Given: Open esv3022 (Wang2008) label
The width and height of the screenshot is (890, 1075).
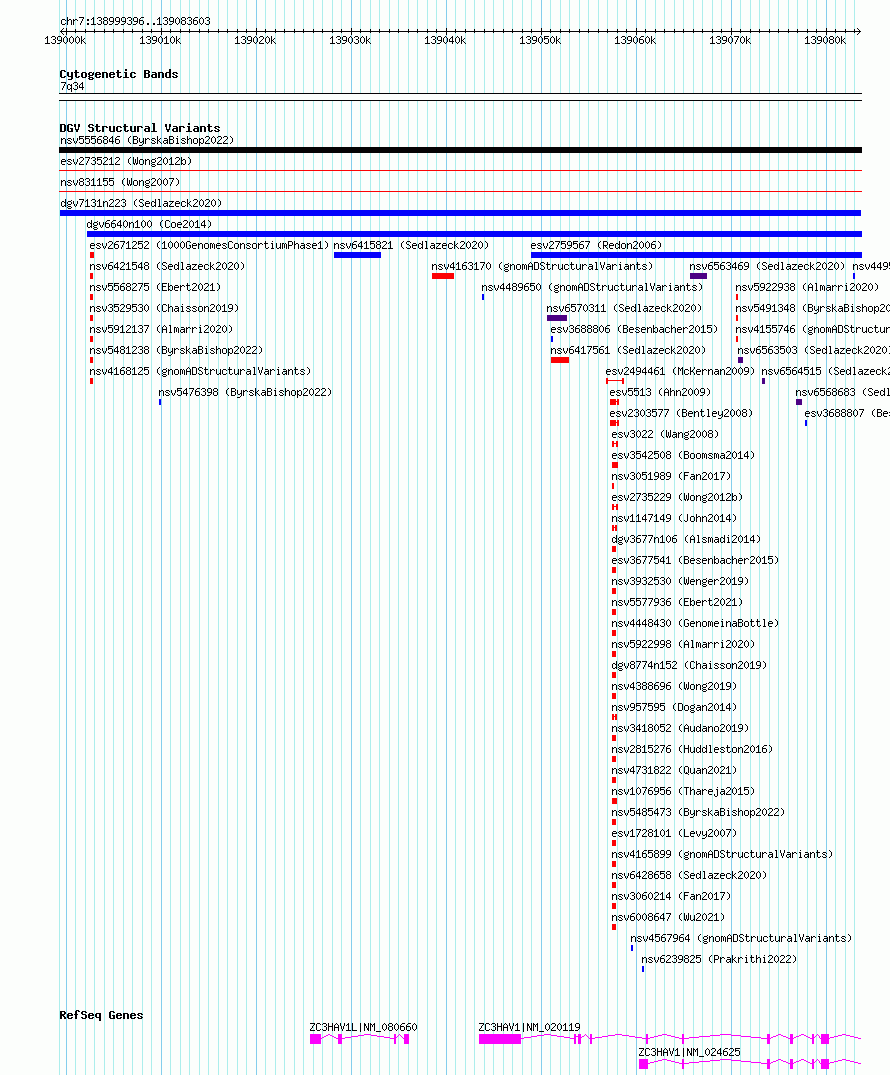Looking at the screenshot, I should [666, 435].
